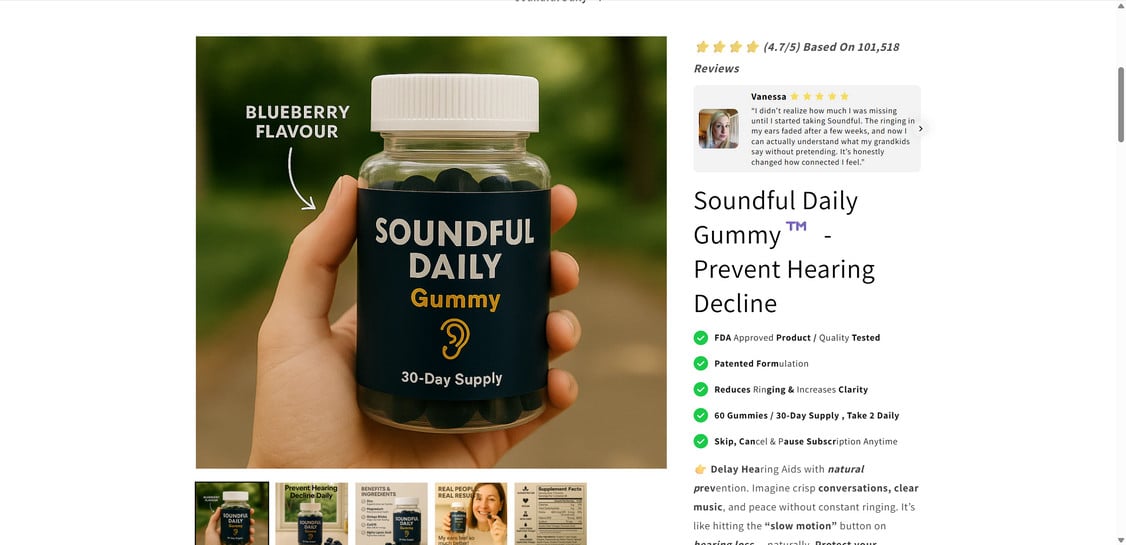Click the green checkmark beside 60 Gummies
This screenshot has width=1126, height=545.
[x=701, y=415]
